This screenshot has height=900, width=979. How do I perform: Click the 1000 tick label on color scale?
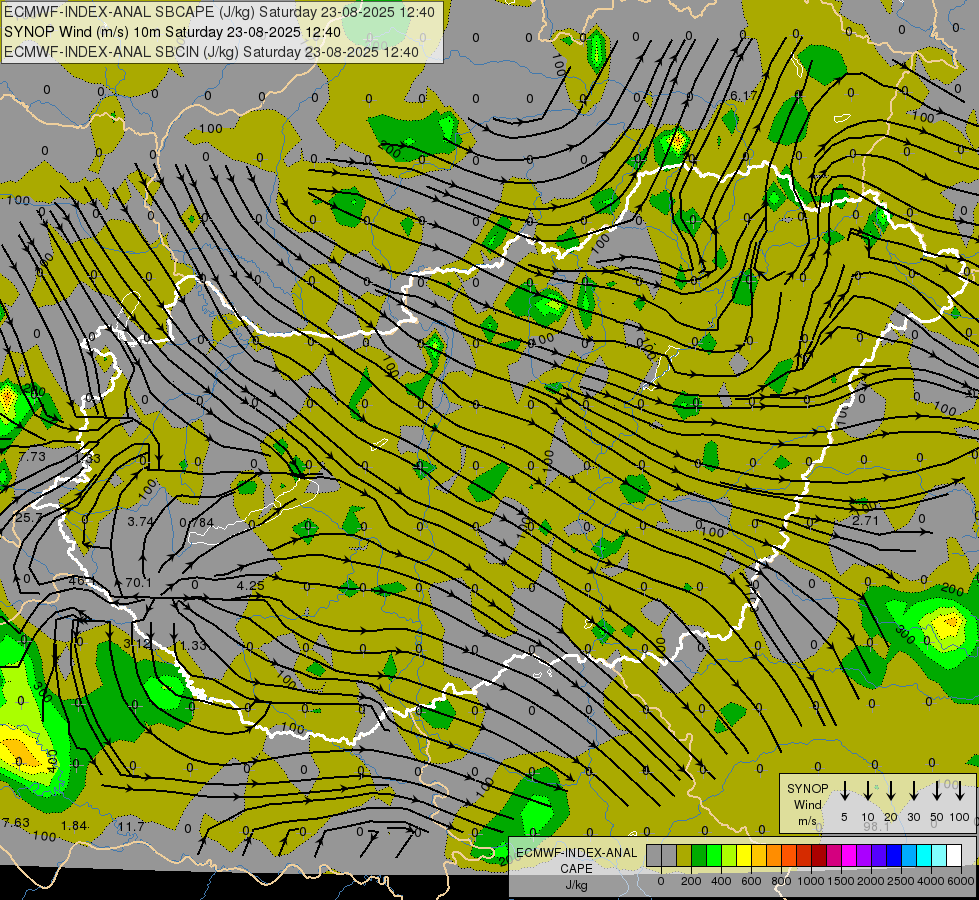811,881
